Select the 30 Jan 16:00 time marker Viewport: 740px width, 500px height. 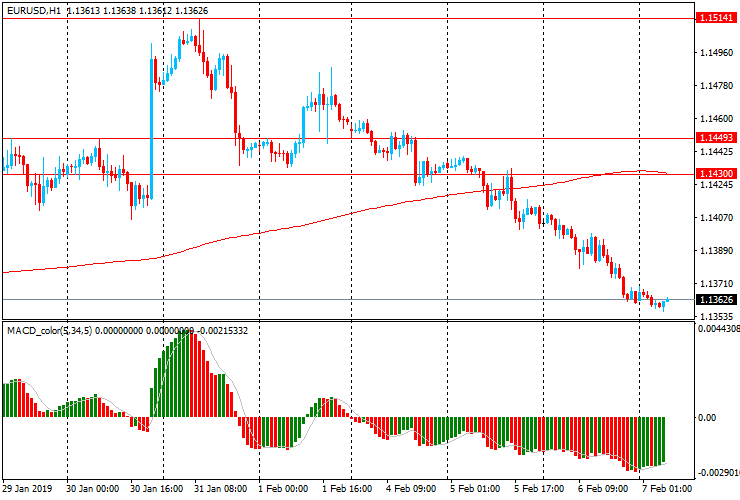click(157, 489)
